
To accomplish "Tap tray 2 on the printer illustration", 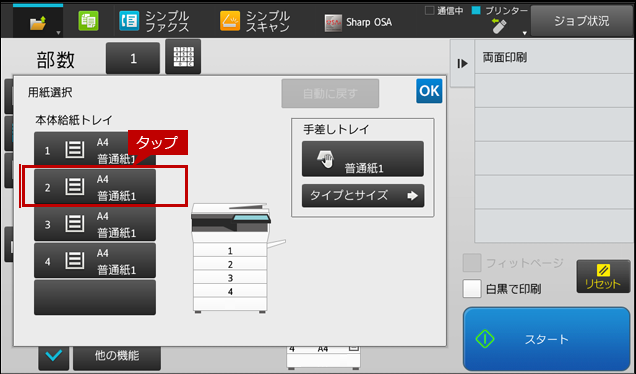I will [x=230, y=264].
